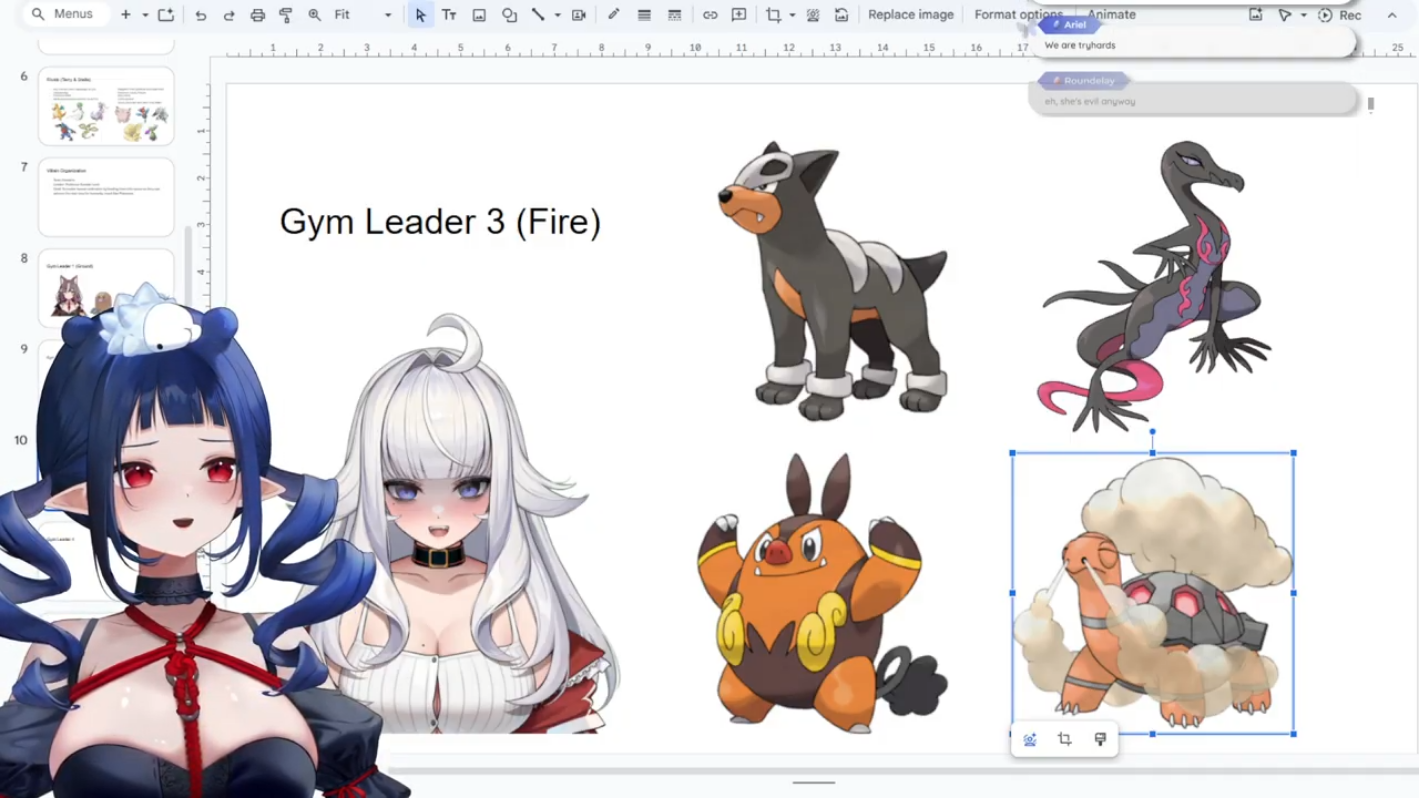Image resolution: width=1419 pixels, height=798 pixels.
Task: Change border color with pencil icon
Action: click(614, 15)
